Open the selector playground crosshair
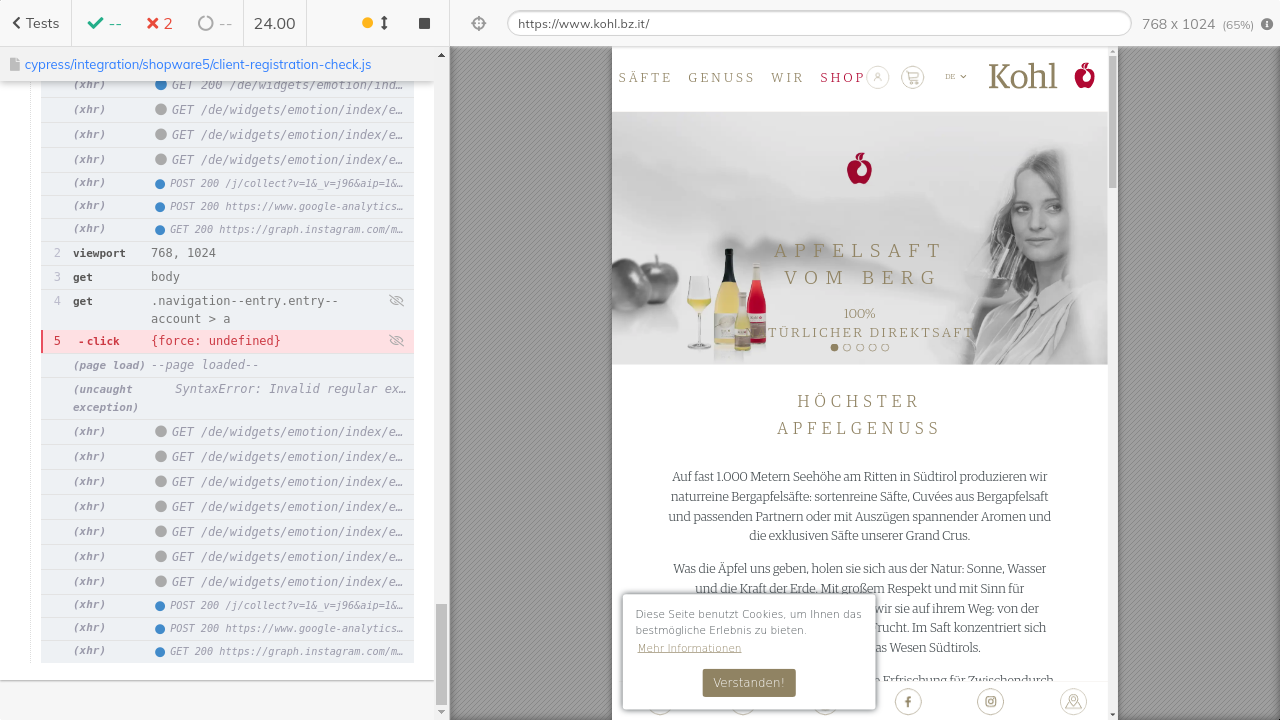1280x720 pixels. (x=478, y=23)
